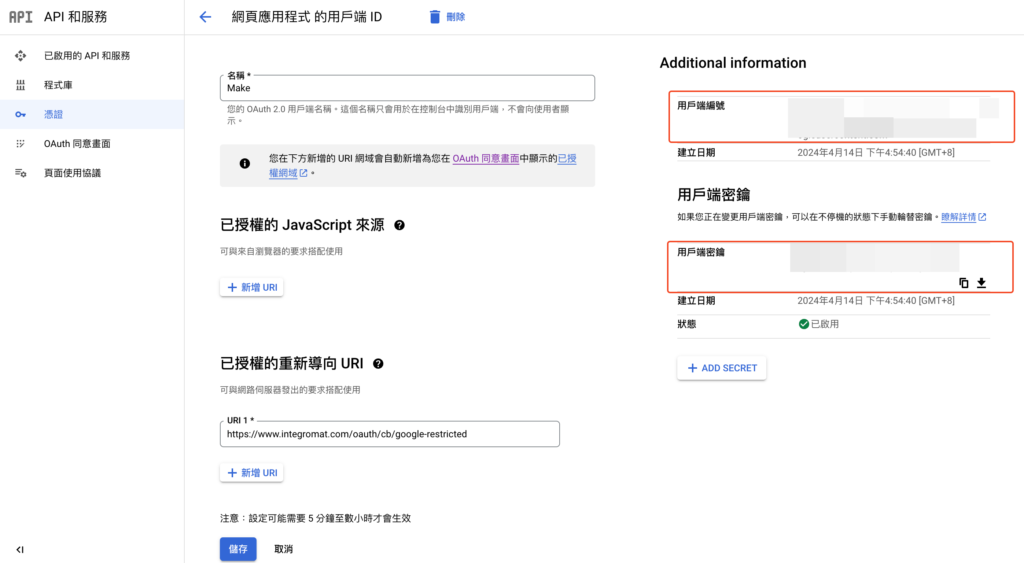Click the 頁面使用協議 settings-list icon
The width and height of the screenshot is (1024, 563).
coord(20,173)
